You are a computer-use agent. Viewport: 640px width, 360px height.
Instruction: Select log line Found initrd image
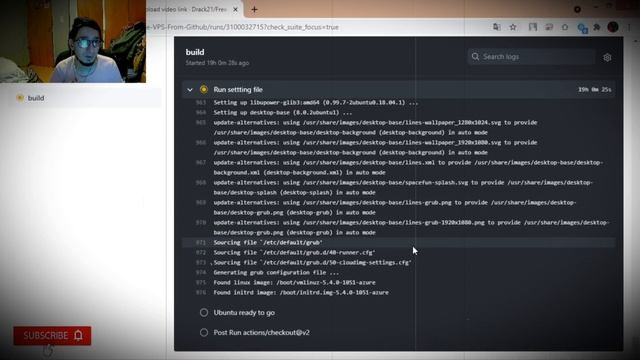click(301, 293)
